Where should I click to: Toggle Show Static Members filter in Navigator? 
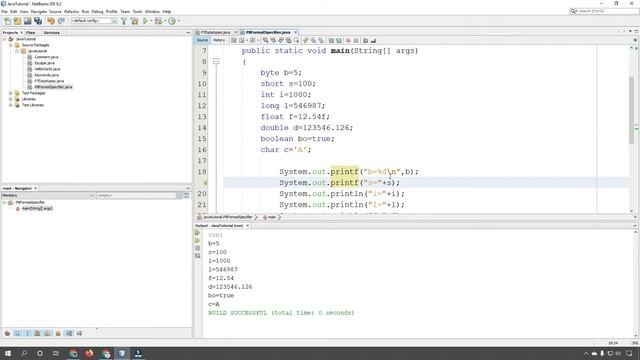point(27,333)
